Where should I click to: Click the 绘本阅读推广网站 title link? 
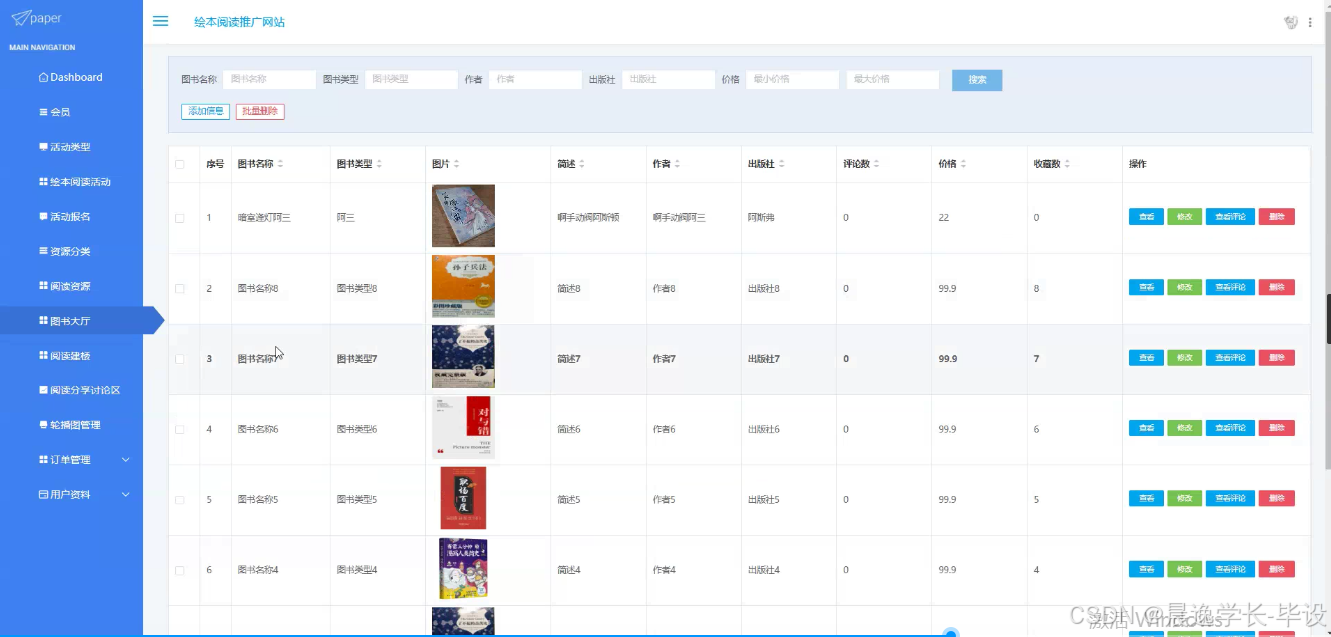(x=239, y=22)
